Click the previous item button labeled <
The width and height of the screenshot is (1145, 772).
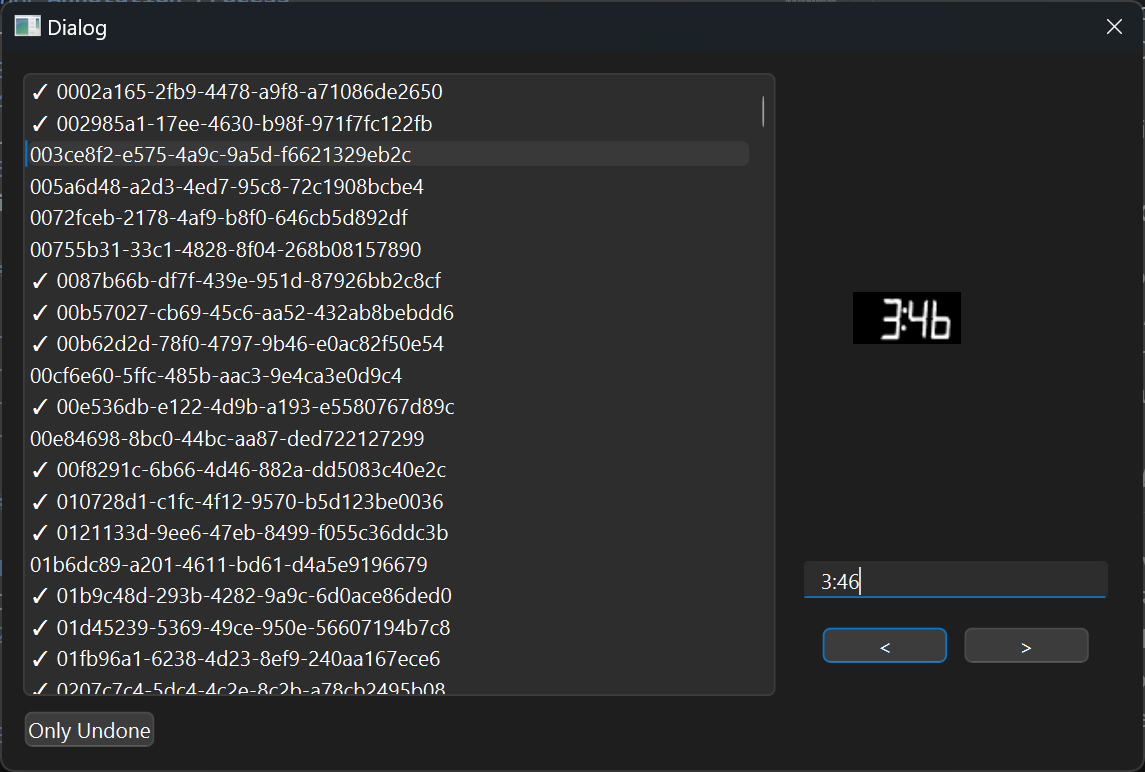click(x=884, y=646)
